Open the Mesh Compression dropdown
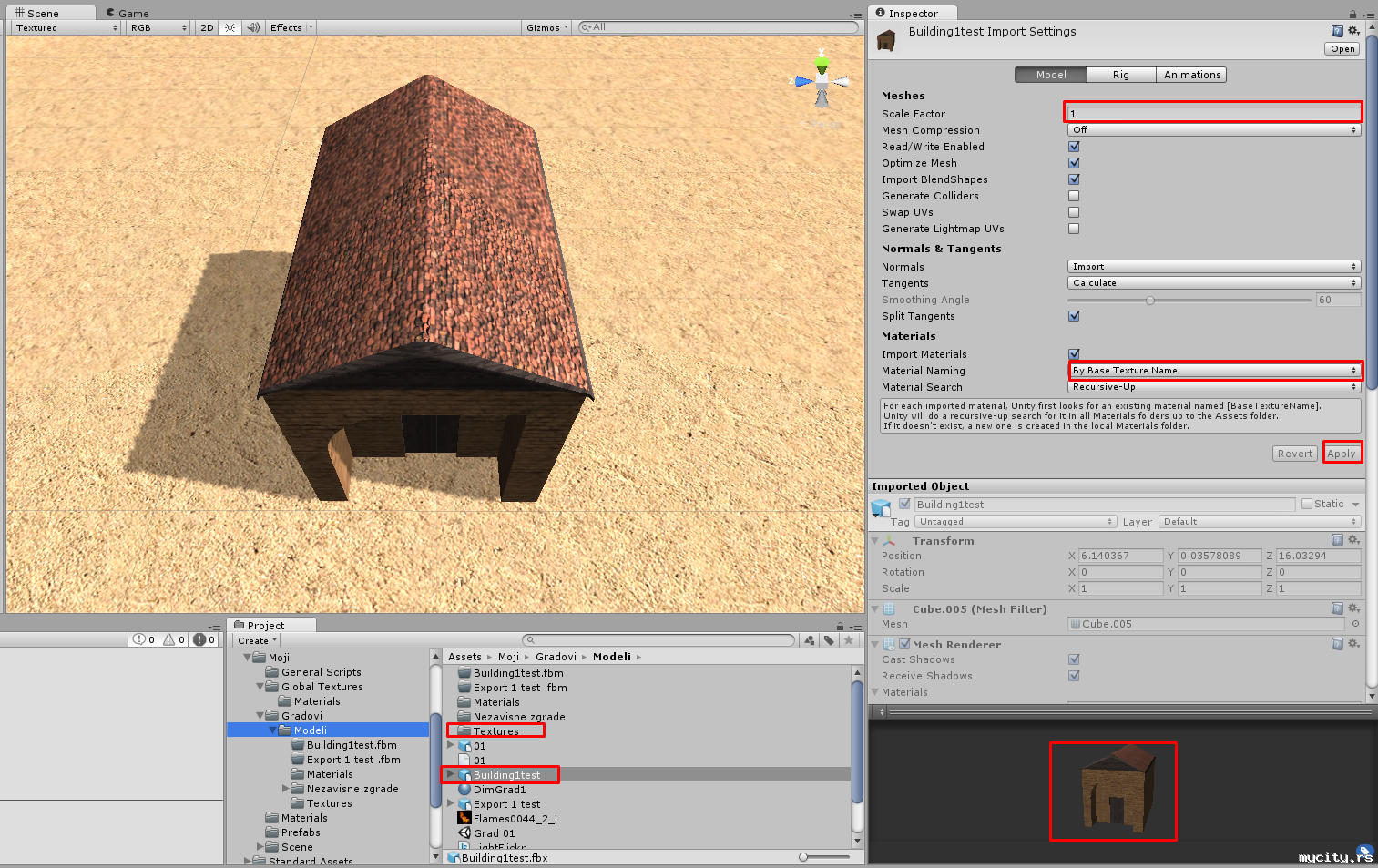This screenshot has height=868, width=1378. tap(1214, 130)
